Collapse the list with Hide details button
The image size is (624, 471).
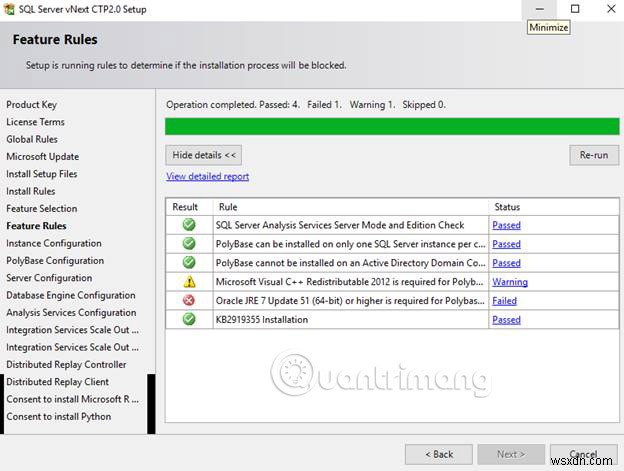203,155
